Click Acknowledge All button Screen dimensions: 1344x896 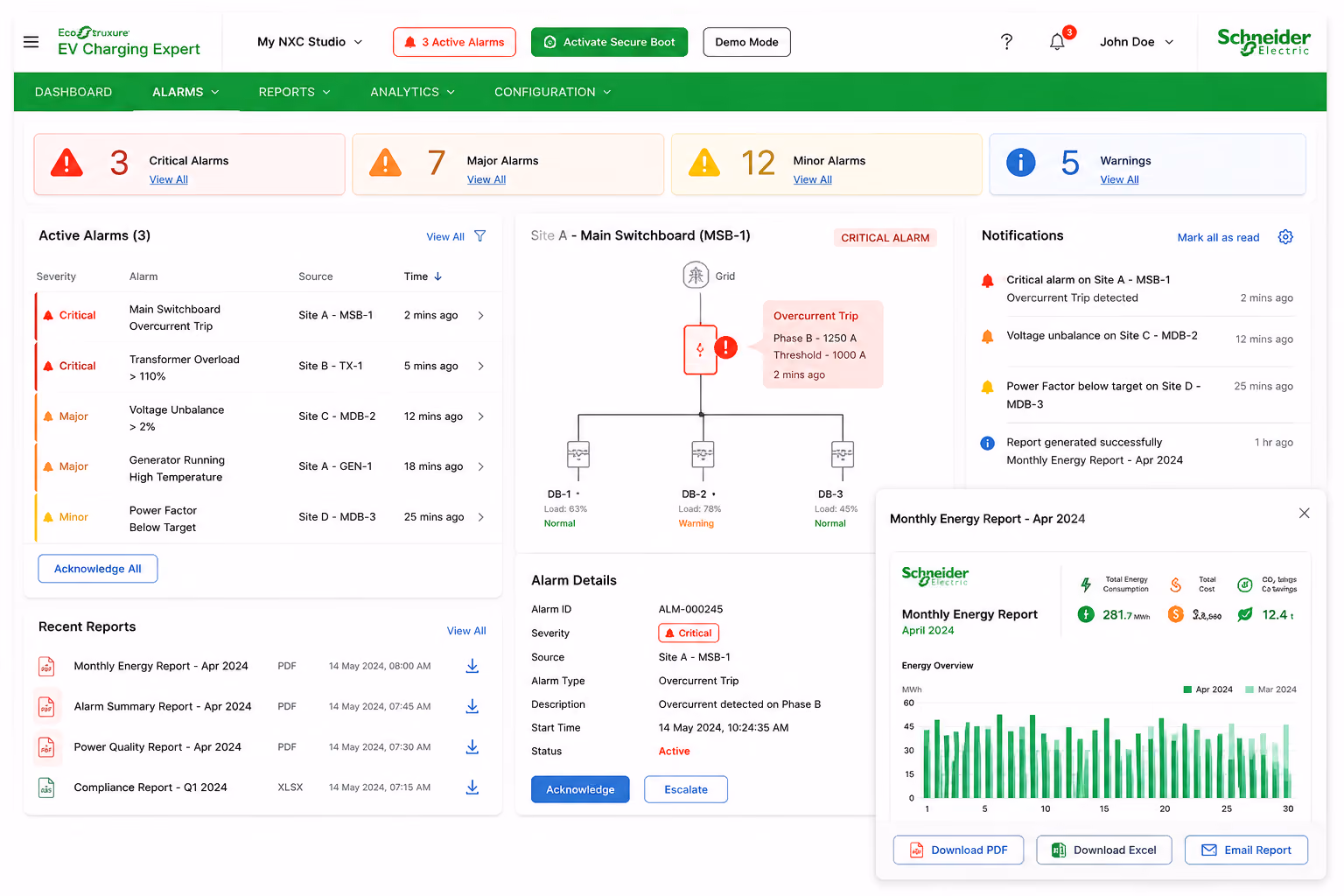coord(98,569)
